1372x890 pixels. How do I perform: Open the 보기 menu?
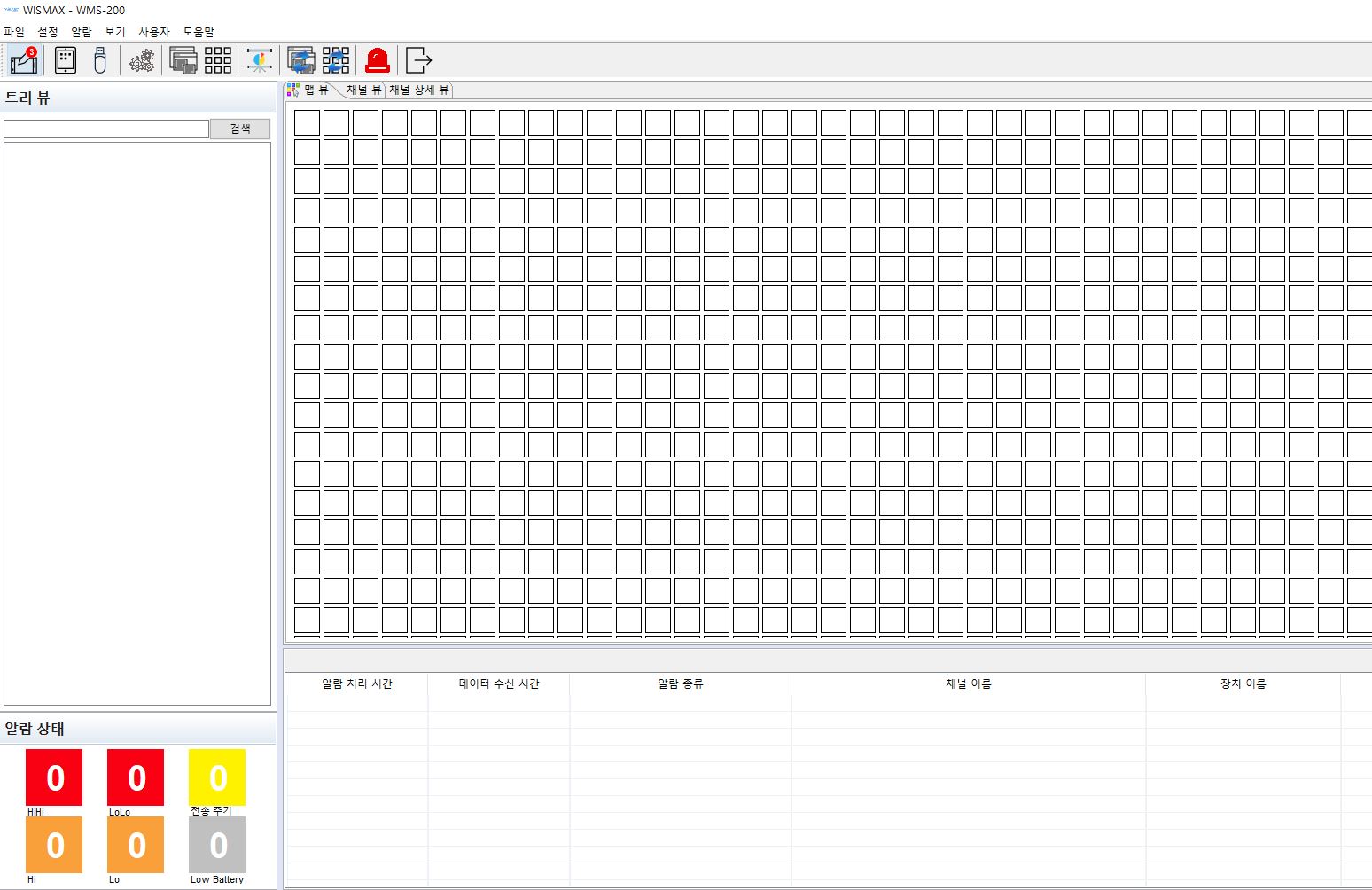115,32
